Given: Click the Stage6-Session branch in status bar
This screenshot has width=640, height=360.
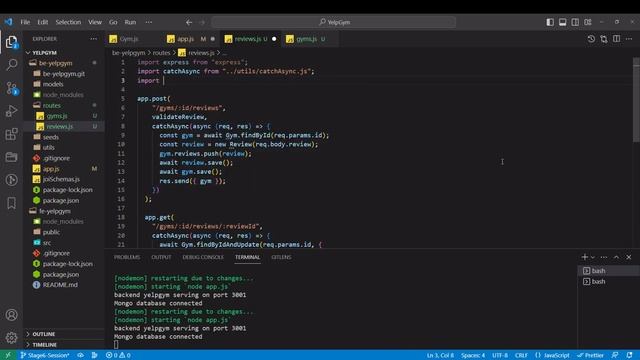Looking at the screenshot, I should pyautogui.click(x=45, y=355).
